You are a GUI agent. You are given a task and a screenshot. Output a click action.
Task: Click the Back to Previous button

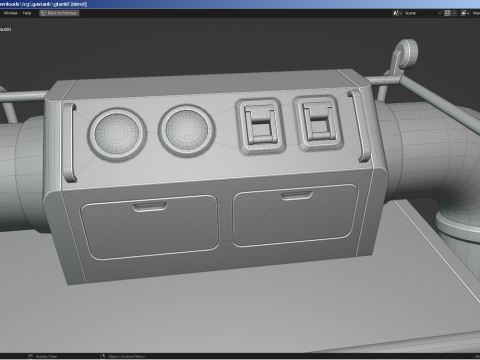tap(59, 13)
